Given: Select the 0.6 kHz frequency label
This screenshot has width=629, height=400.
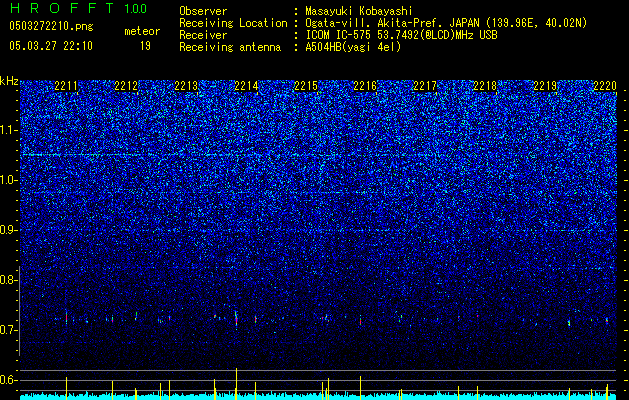Looking at the screenshot, I should pos(9,380).
